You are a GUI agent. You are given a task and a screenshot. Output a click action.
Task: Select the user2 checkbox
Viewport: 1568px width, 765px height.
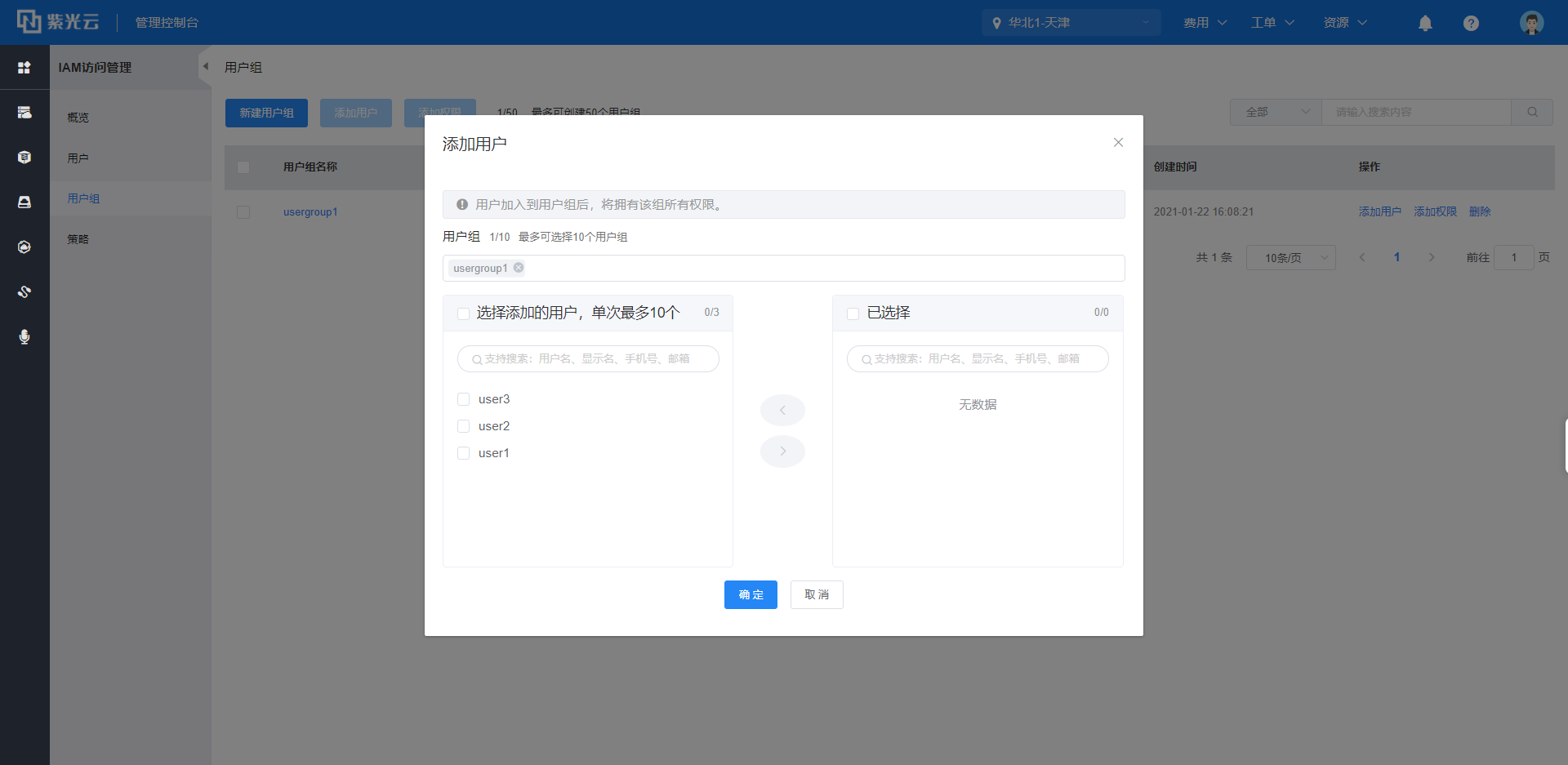click(x=464, y=426)
